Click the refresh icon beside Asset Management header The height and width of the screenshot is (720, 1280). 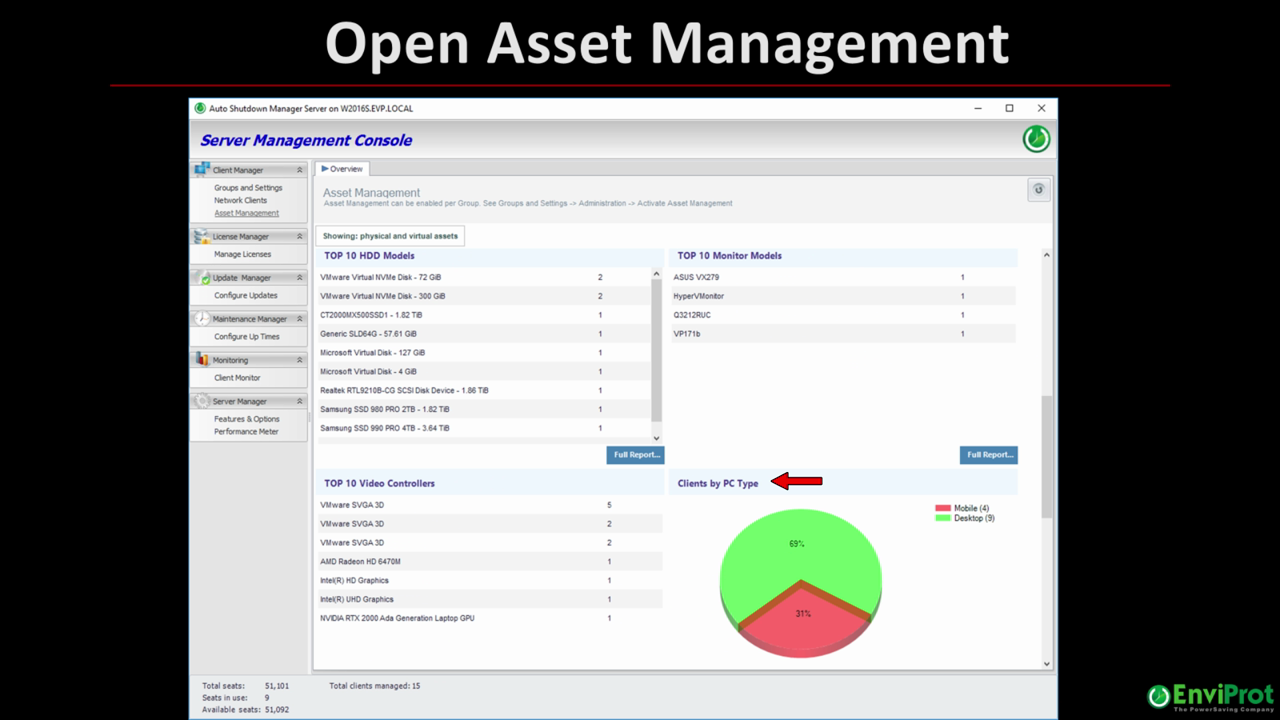[1038, 189]
